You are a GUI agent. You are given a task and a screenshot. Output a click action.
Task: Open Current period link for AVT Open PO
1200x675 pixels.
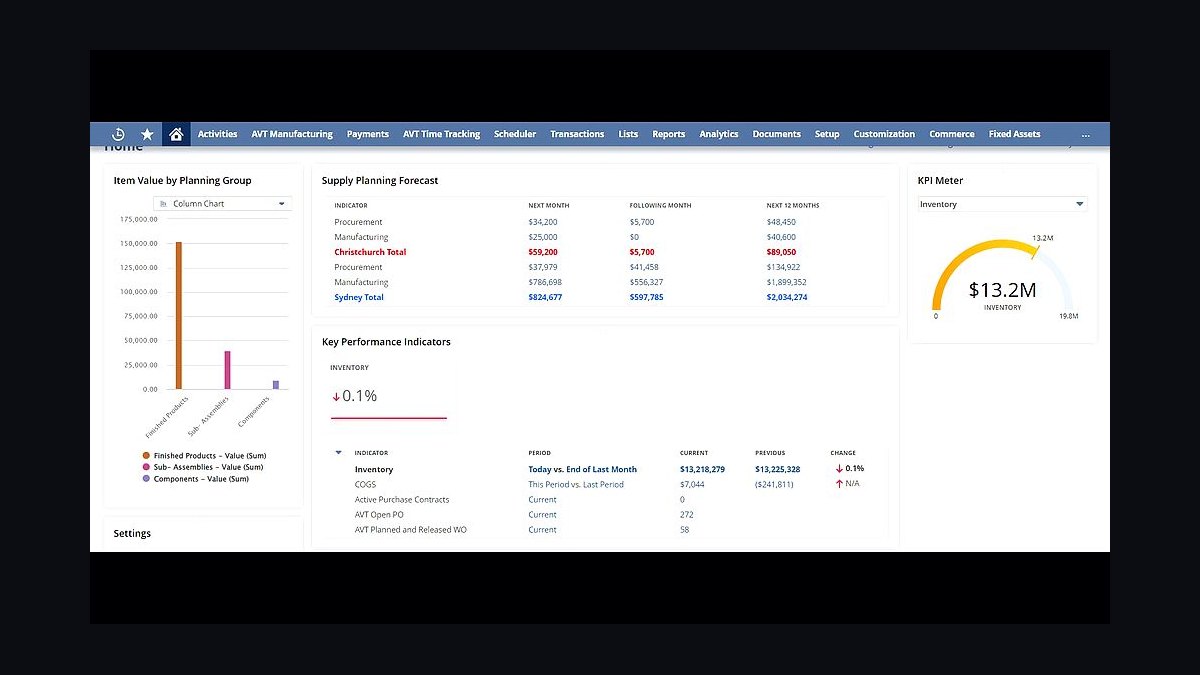542,515
